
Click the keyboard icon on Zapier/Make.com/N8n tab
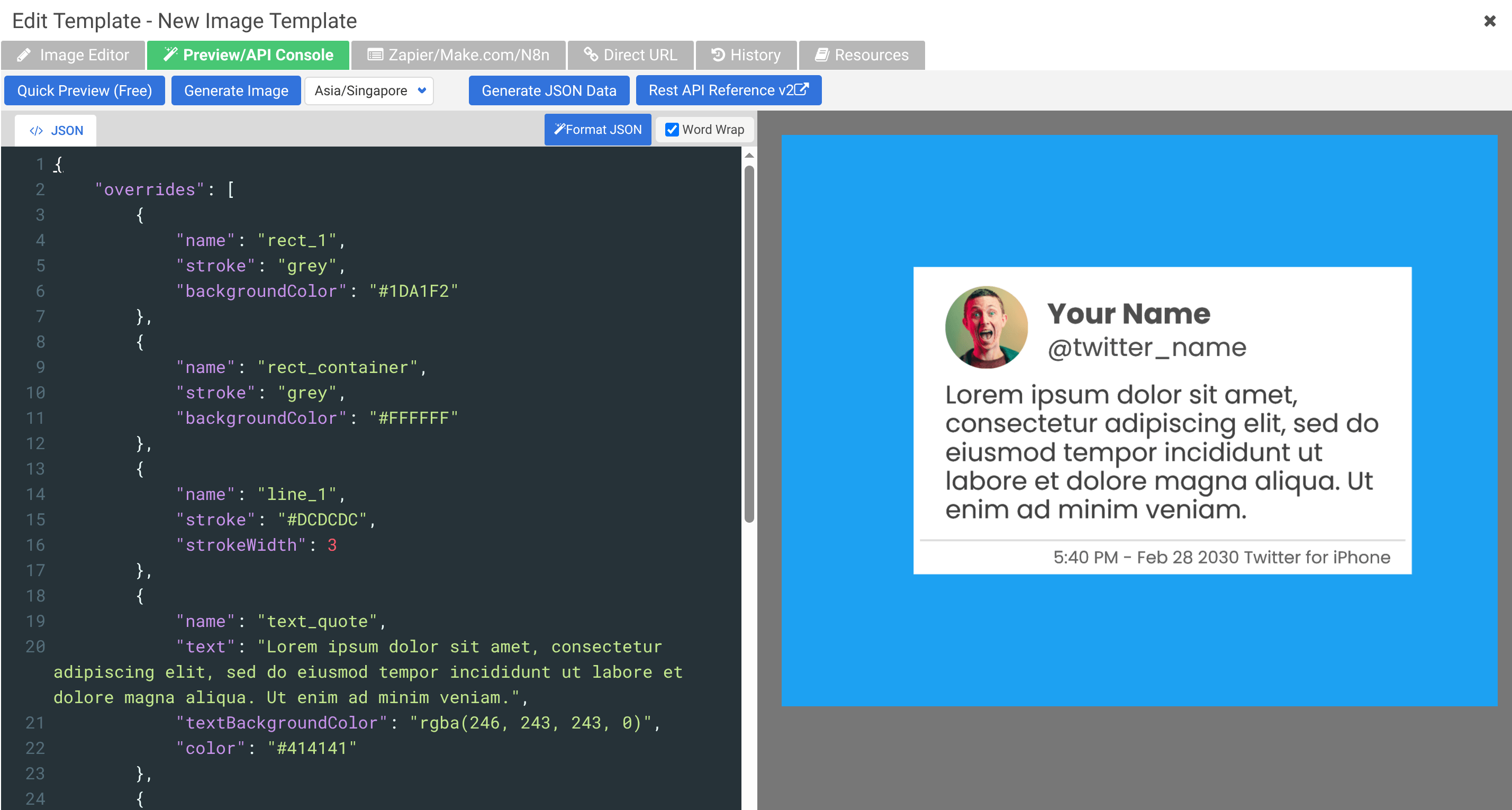(x=375, y=54)
